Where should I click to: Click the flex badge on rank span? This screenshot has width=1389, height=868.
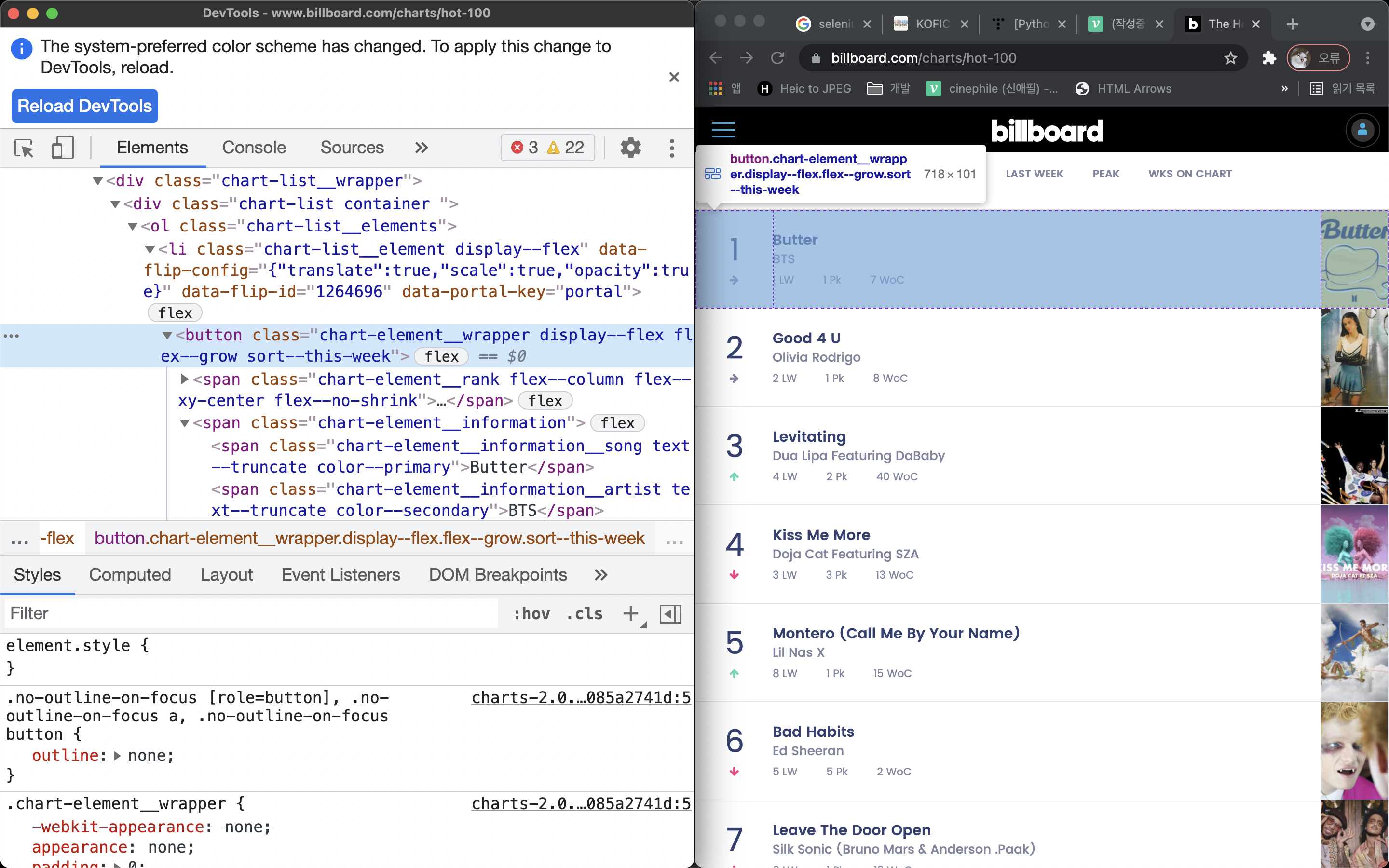point(545,401)
